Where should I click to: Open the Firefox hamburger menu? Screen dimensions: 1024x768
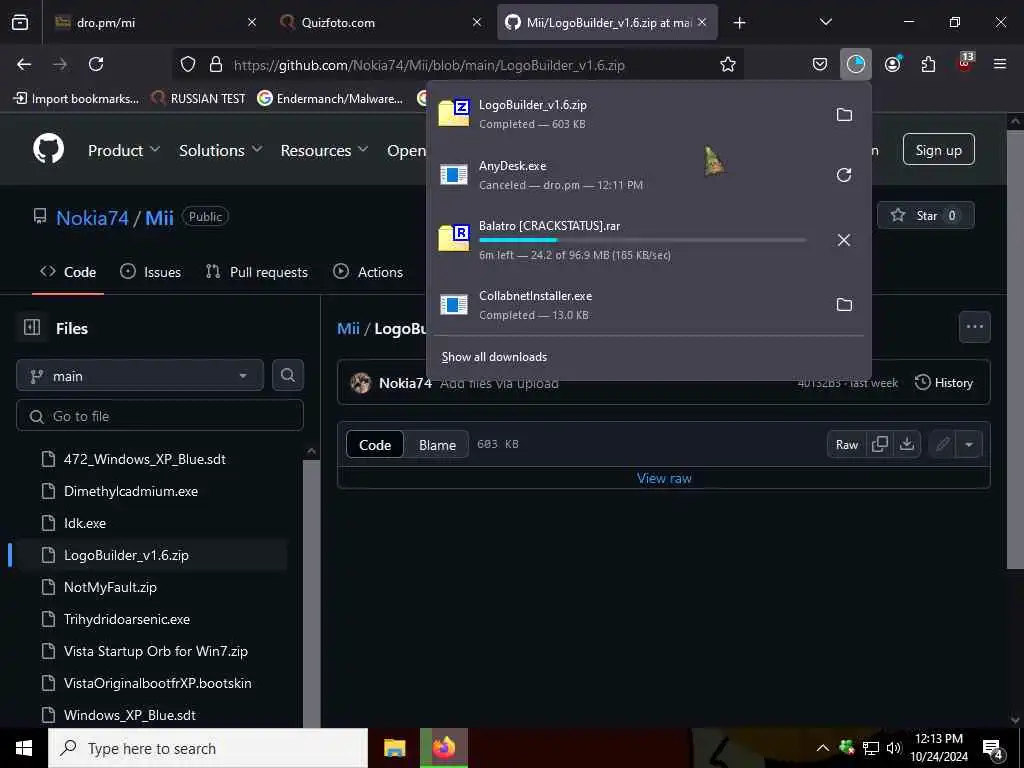point(999,64)
